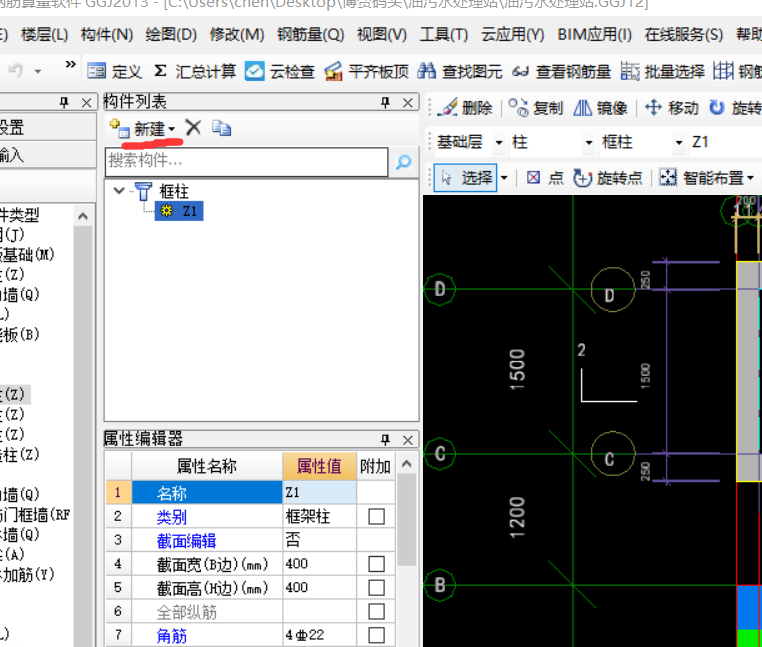Screen dimensions: 762x647
Task: Open the 钢筋量(Q) menu
Action: (x=311, y=35)
